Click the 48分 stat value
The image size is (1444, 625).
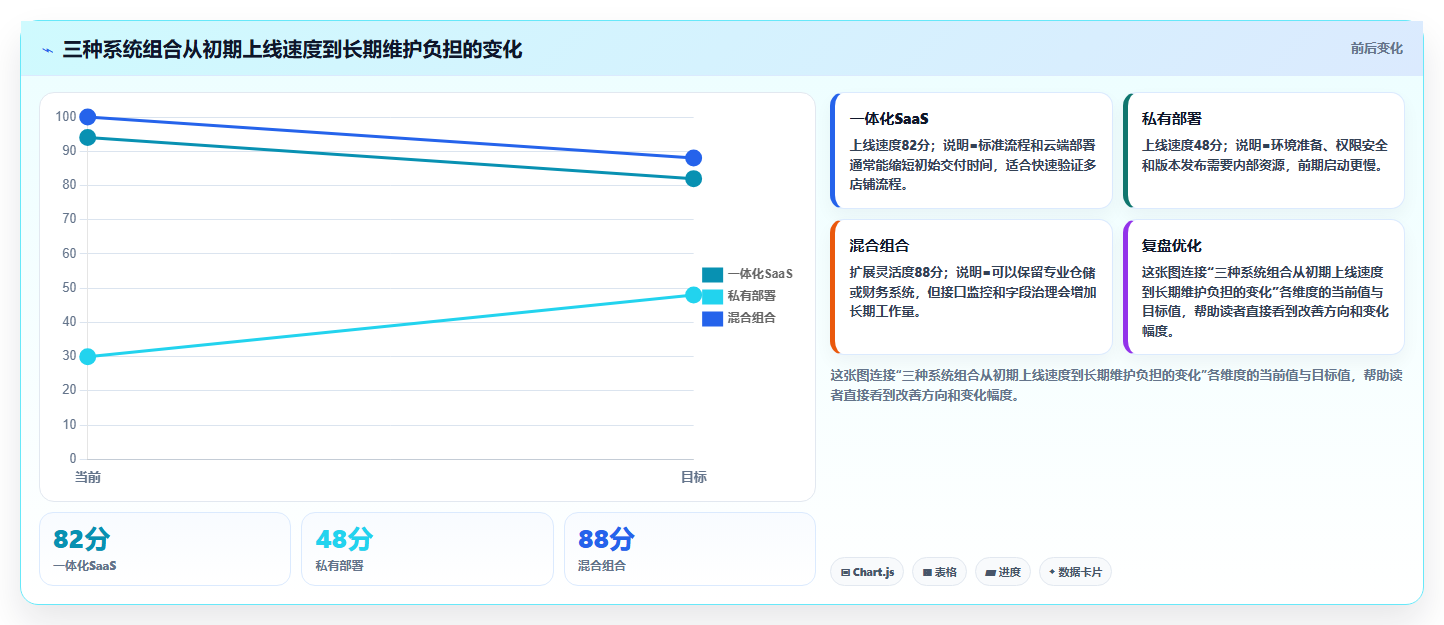click(x=344, y=540)
